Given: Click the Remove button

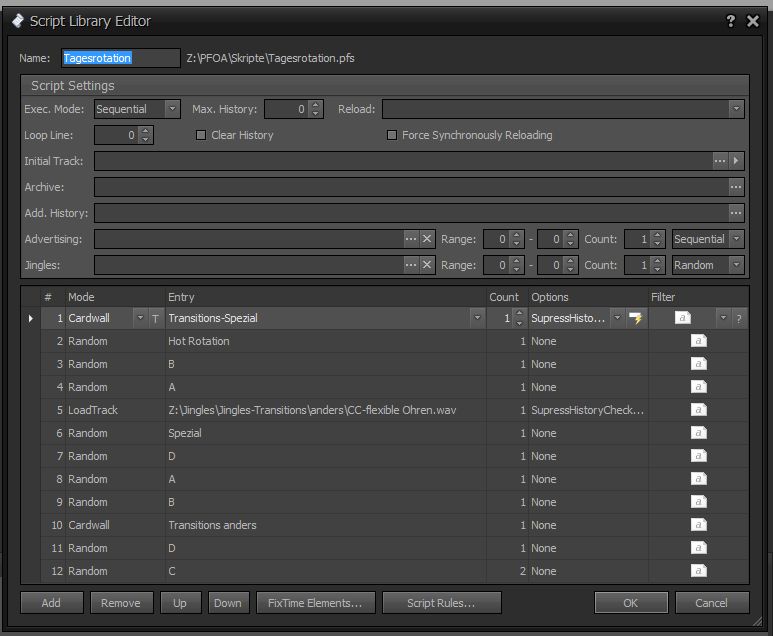Looking at the screenshot, I should 121,603.
